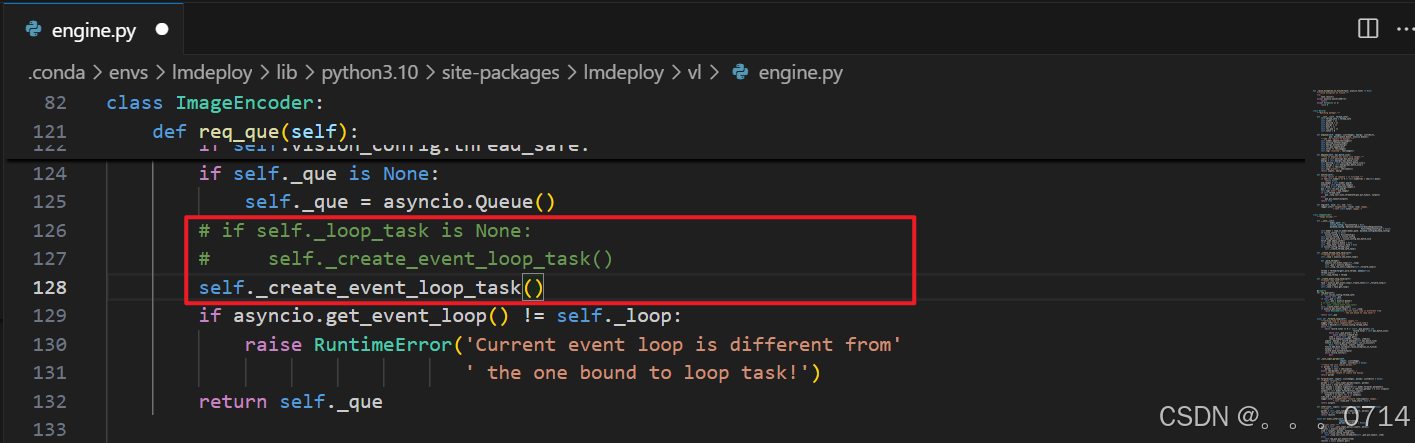Split the editor to the right
The width and height of the screenshot is (1415, 443).
(x=1367, y=28)
